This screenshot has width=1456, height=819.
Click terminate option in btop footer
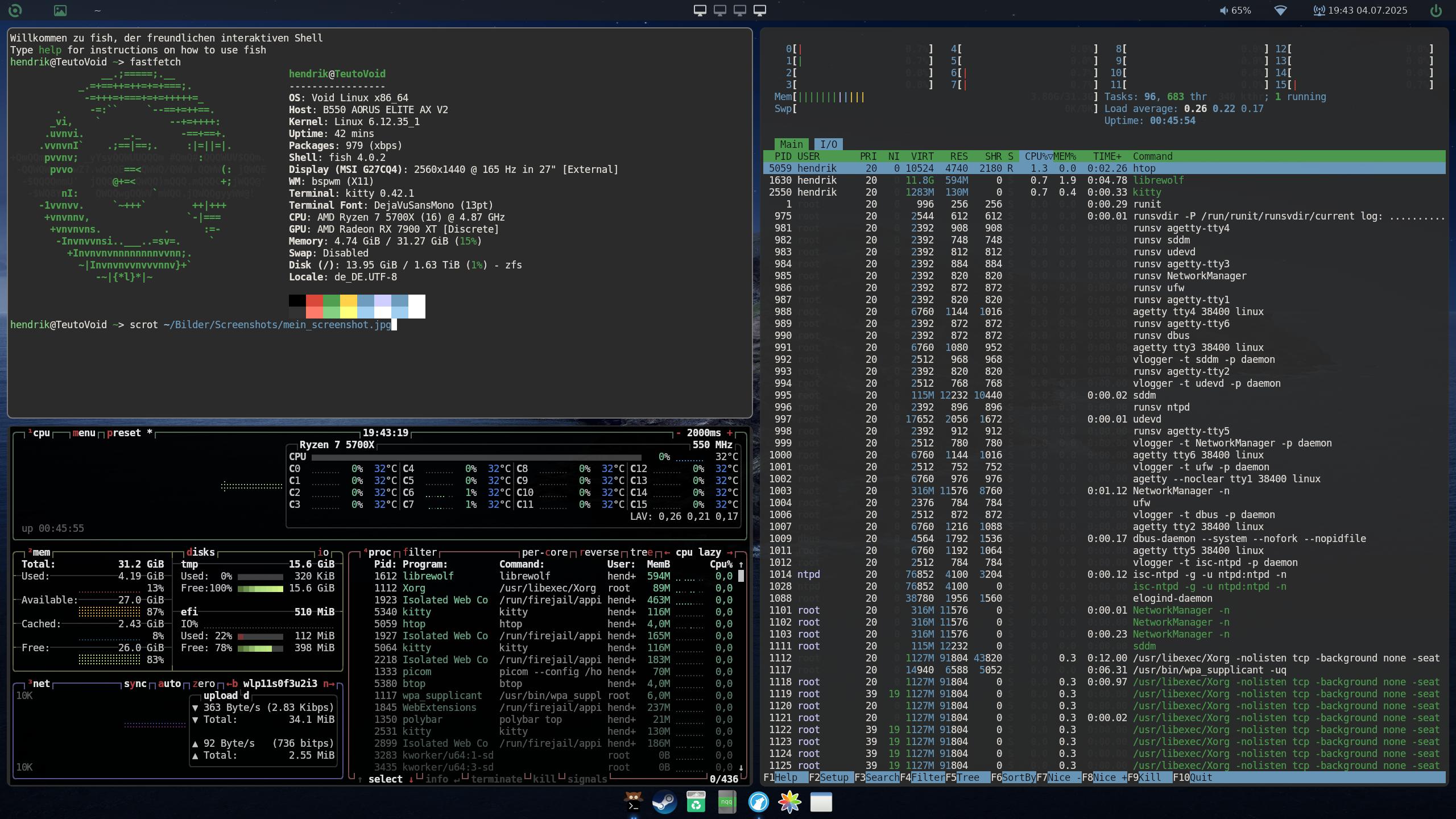[x=496, y=779]
